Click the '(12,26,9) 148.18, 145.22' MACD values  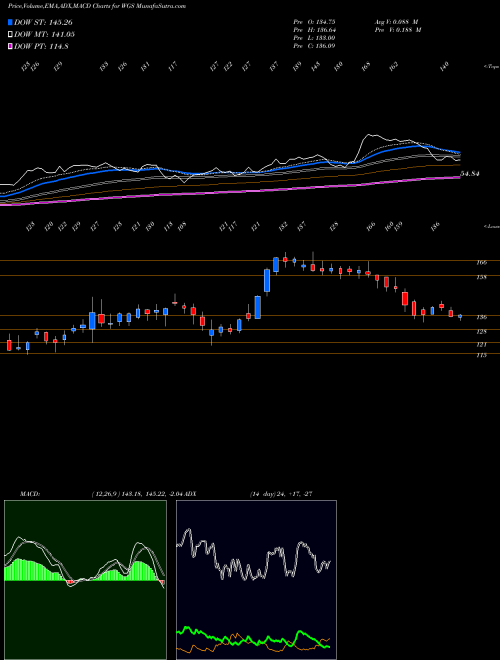pos(128,493)
